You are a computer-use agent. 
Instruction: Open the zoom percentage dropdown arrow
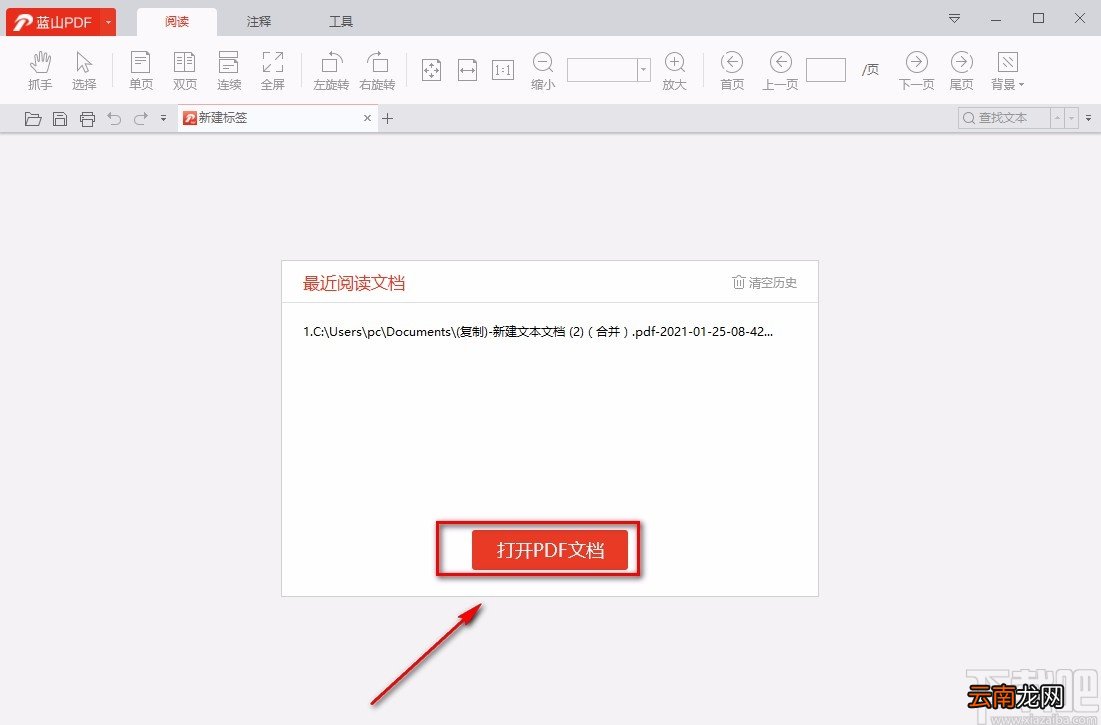pos(643,69)
